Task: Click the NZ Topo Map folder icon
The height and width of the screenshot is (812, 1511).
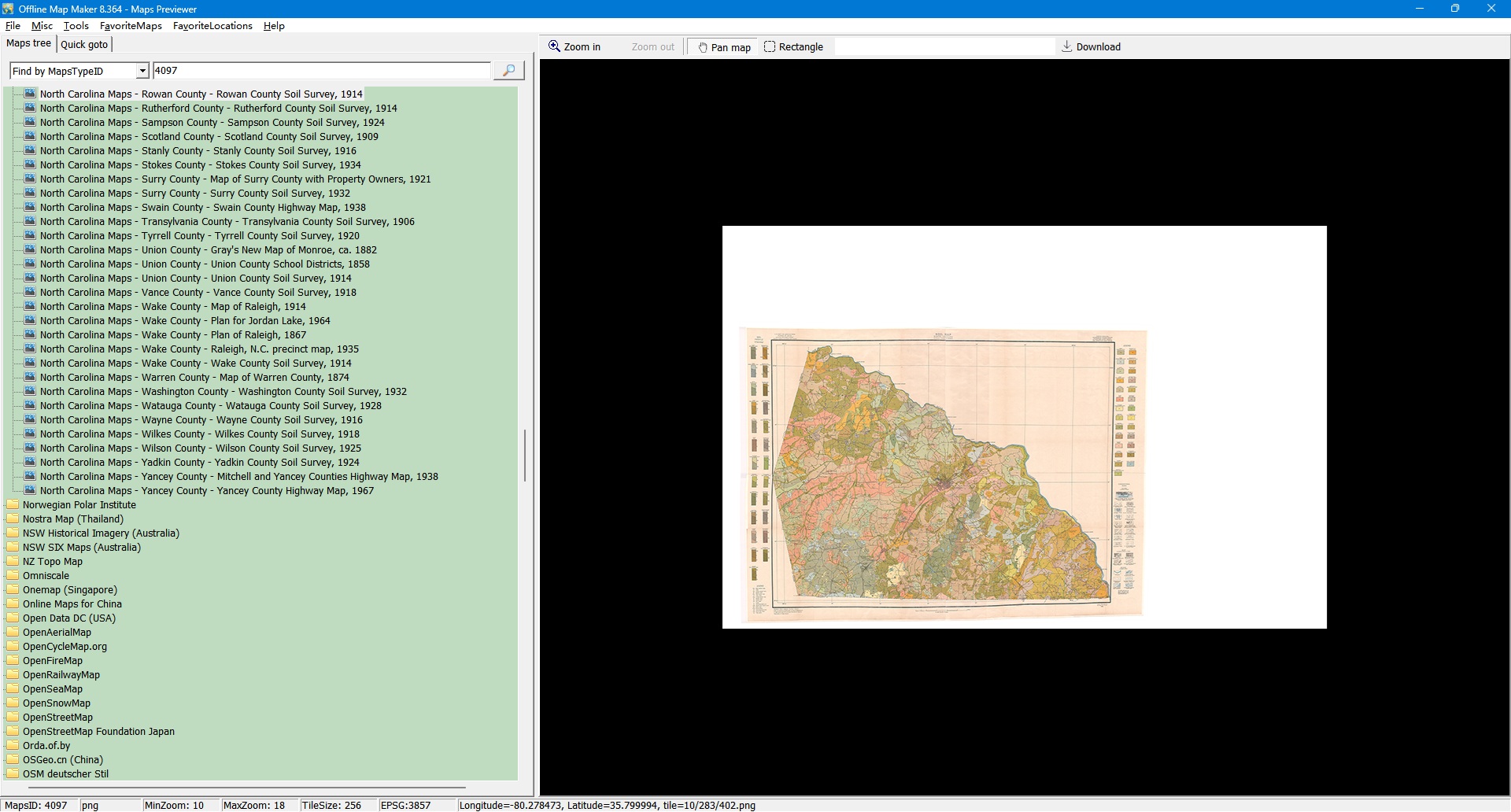Action: click(13, 561)
